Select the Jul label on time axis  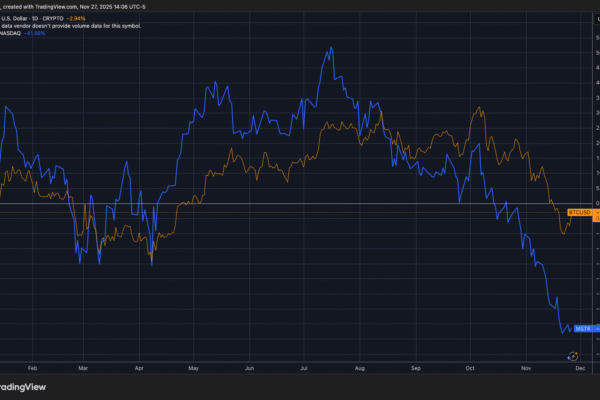coord(302,367)
